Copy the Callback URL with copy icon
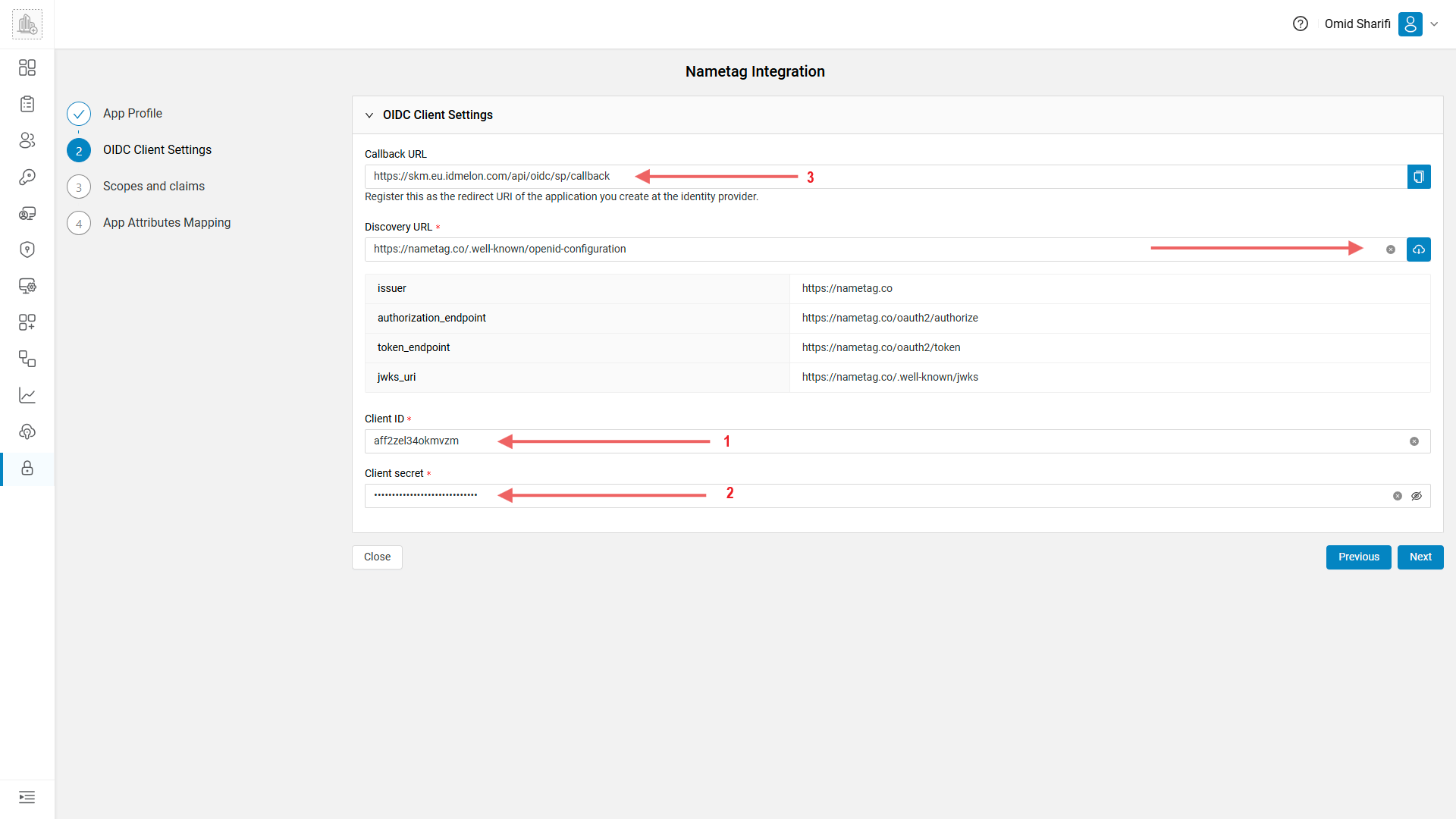 (x=1419, y=177)
